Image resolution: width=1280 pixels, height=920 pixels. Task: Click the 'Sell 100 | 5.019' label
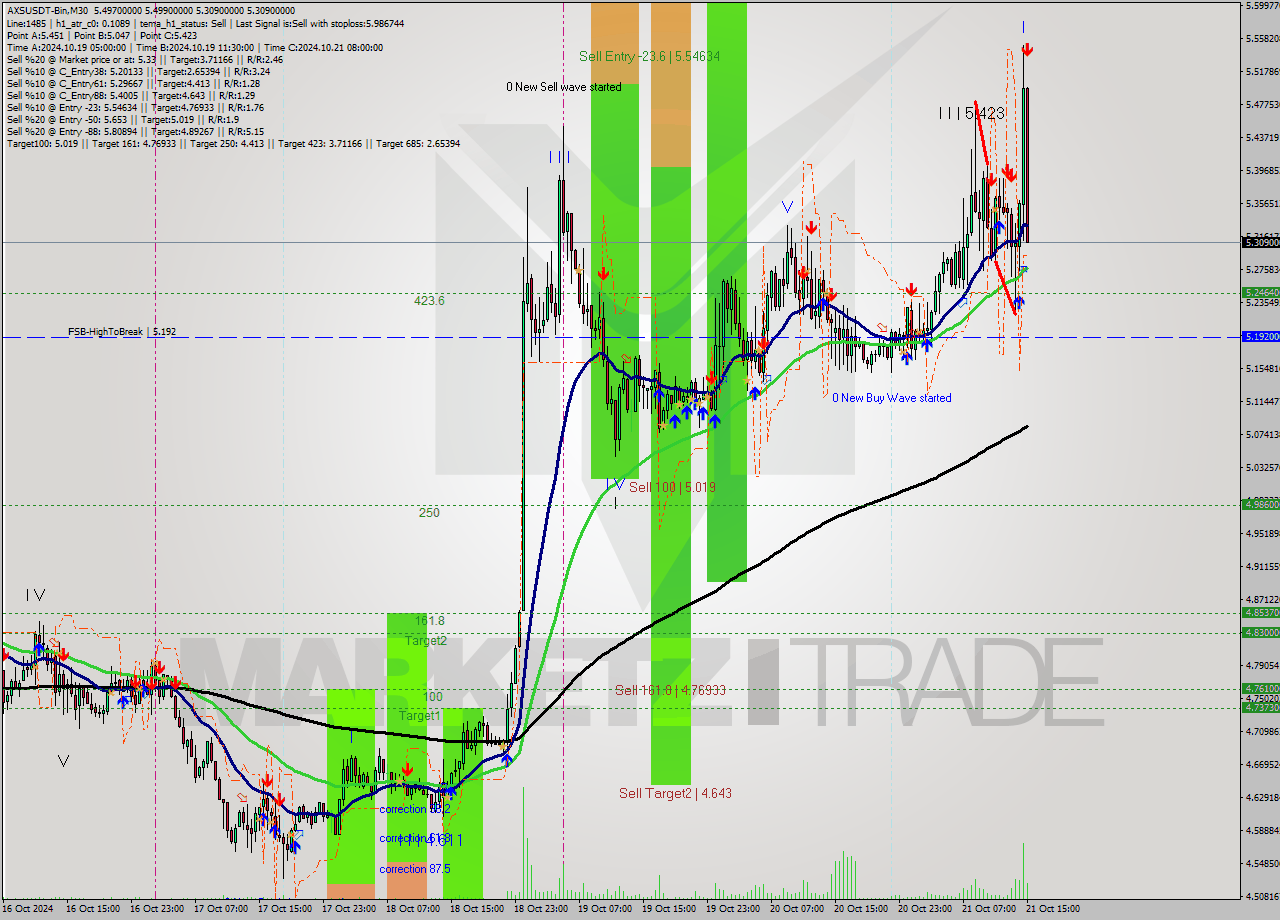pyautogui.click(x=672, y=487)
